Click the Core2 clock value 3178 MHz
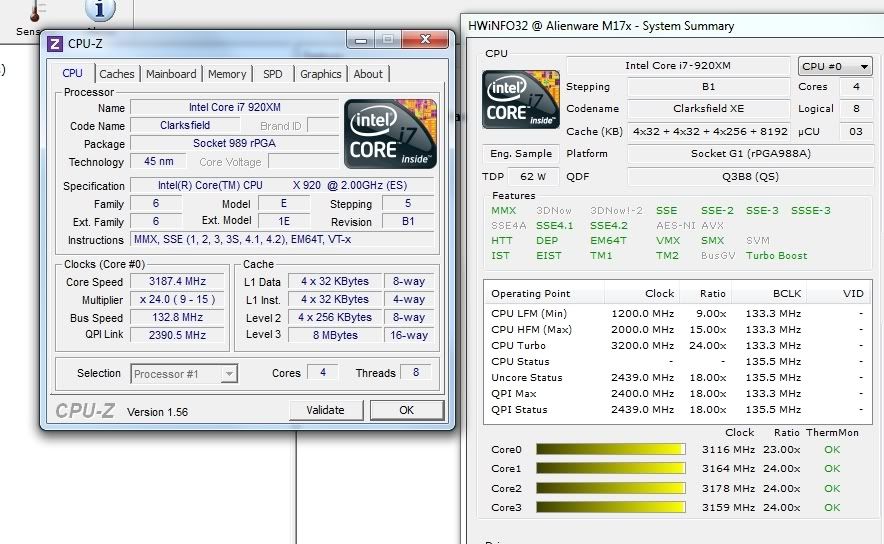 [728, 488]
